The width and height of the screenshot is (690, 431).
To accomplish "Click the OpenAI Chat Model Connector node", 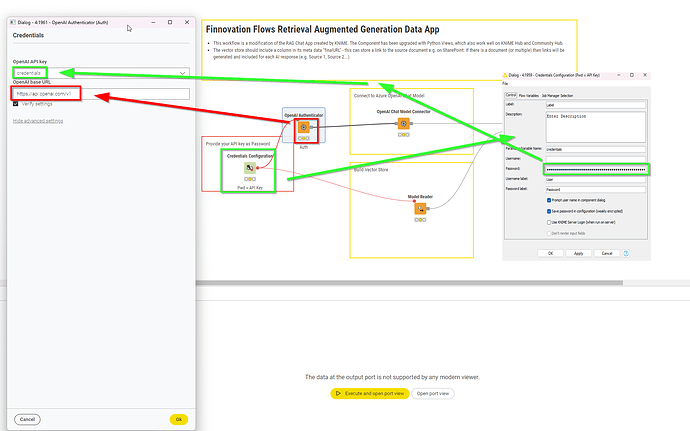I will point(404,124).
